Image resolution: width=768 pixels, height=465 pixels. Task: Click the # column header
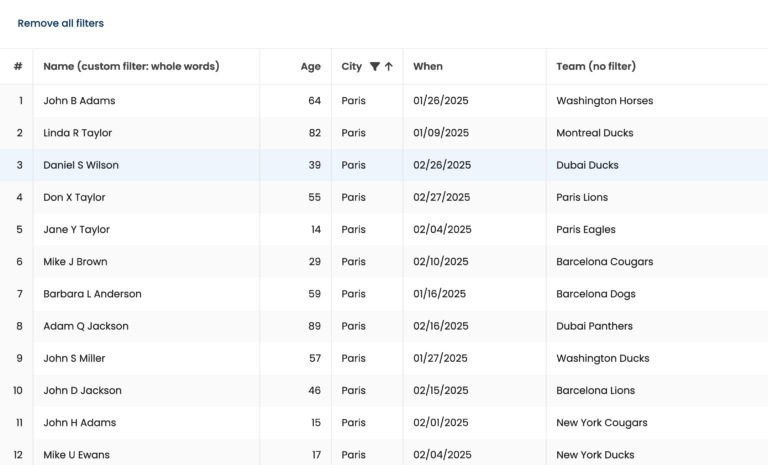click(x=18, y=67)
